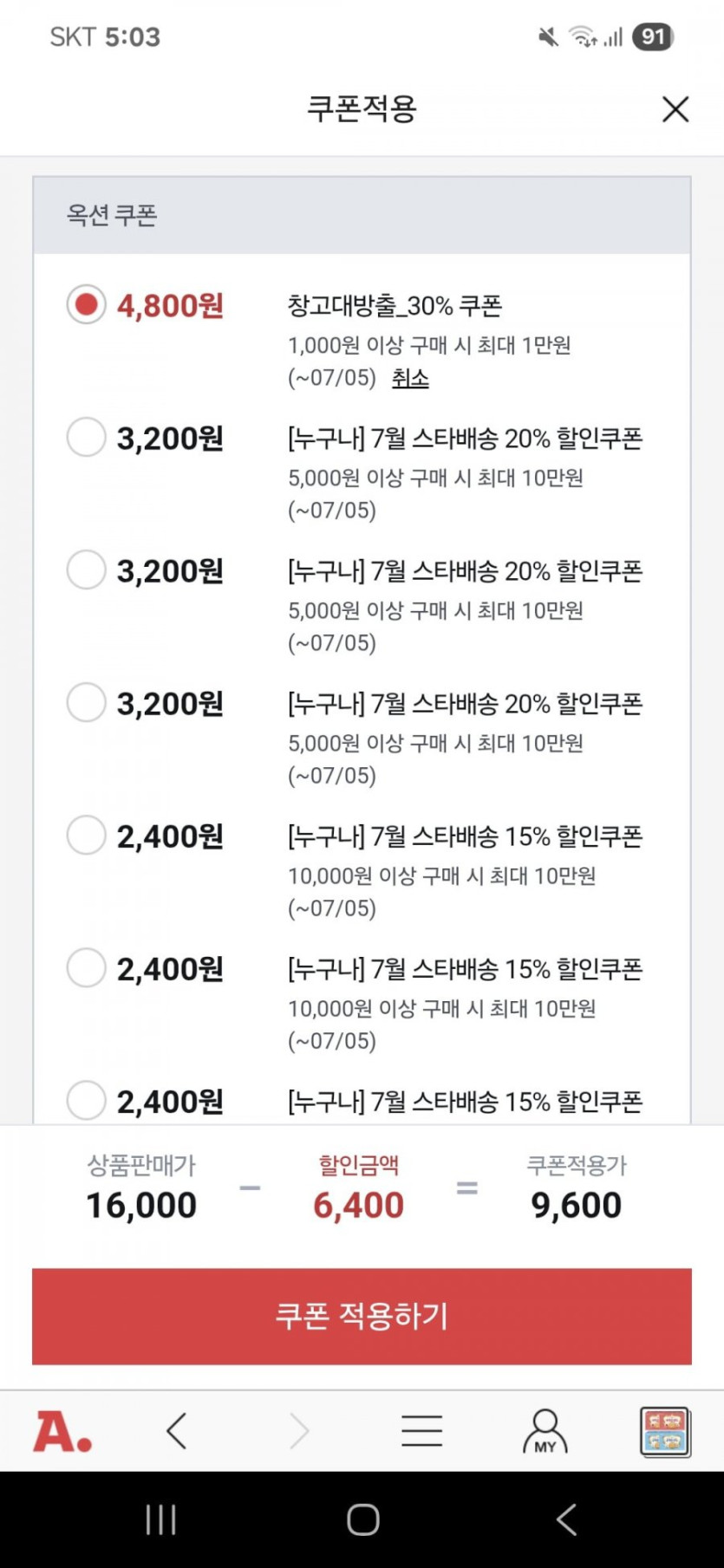Open the MY profile icon

point(545,1431)
